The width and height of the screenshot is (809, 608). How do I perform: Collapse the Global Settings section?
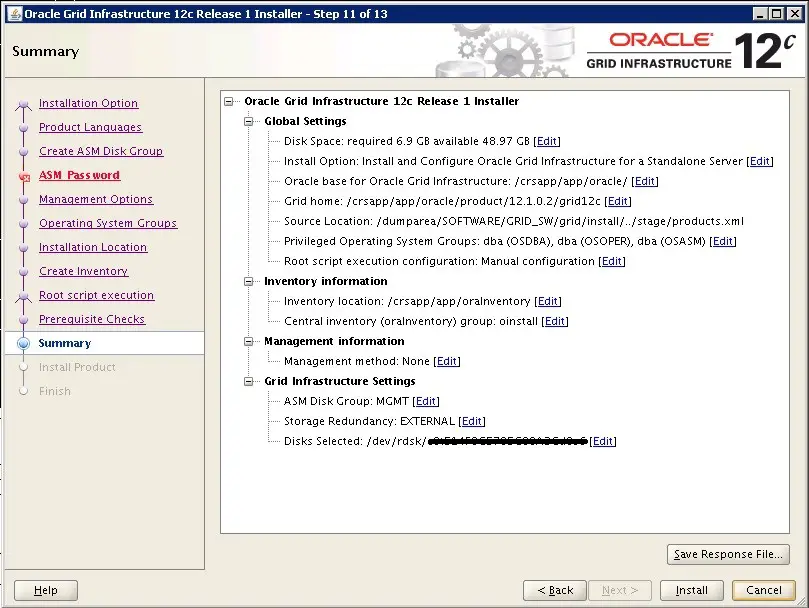tap(249, 121)
